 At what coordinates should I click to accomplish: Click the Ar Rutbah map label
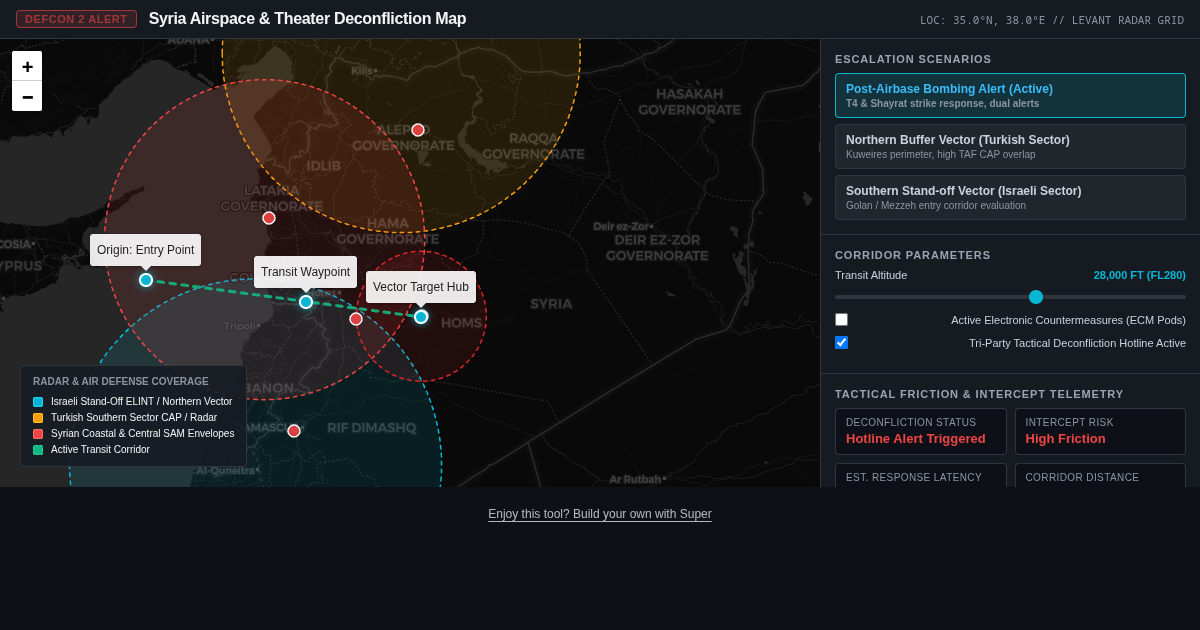pyautogui.click(x=636, y=480)
